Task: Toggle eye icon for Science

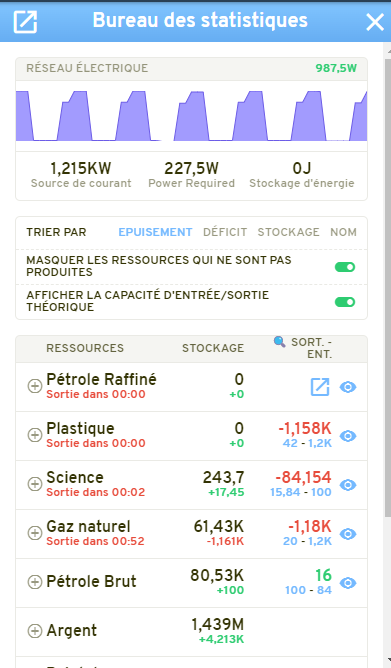Action: 348,485
